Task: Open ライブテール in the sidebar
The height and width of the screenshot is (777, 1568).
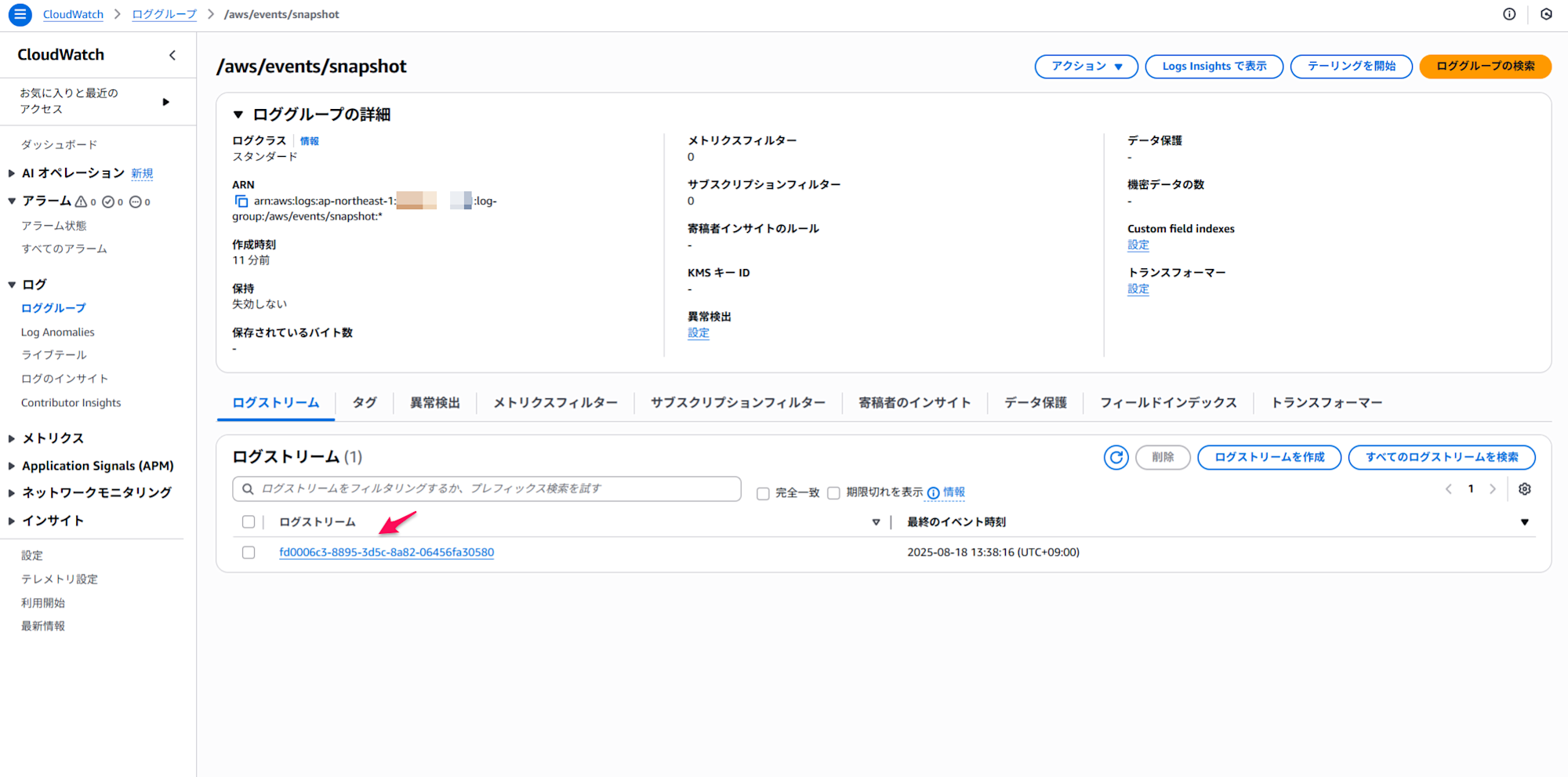Action: click(54, 355)
